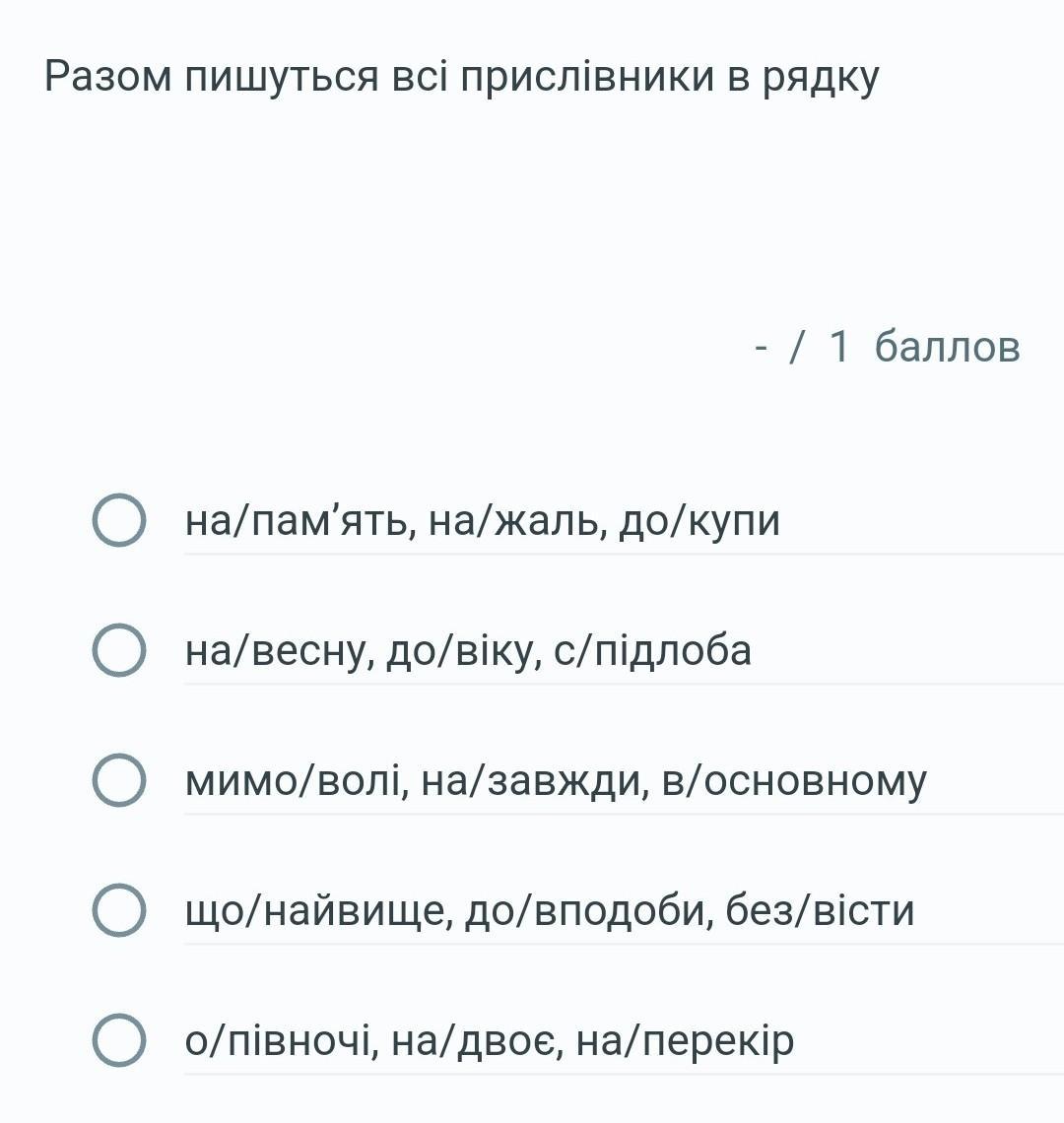Image resolution: width=1064 pixels, height=1123 pixels.
Task: Select the radio button for на/пам'ять option
Action: (x=119, y=519)
